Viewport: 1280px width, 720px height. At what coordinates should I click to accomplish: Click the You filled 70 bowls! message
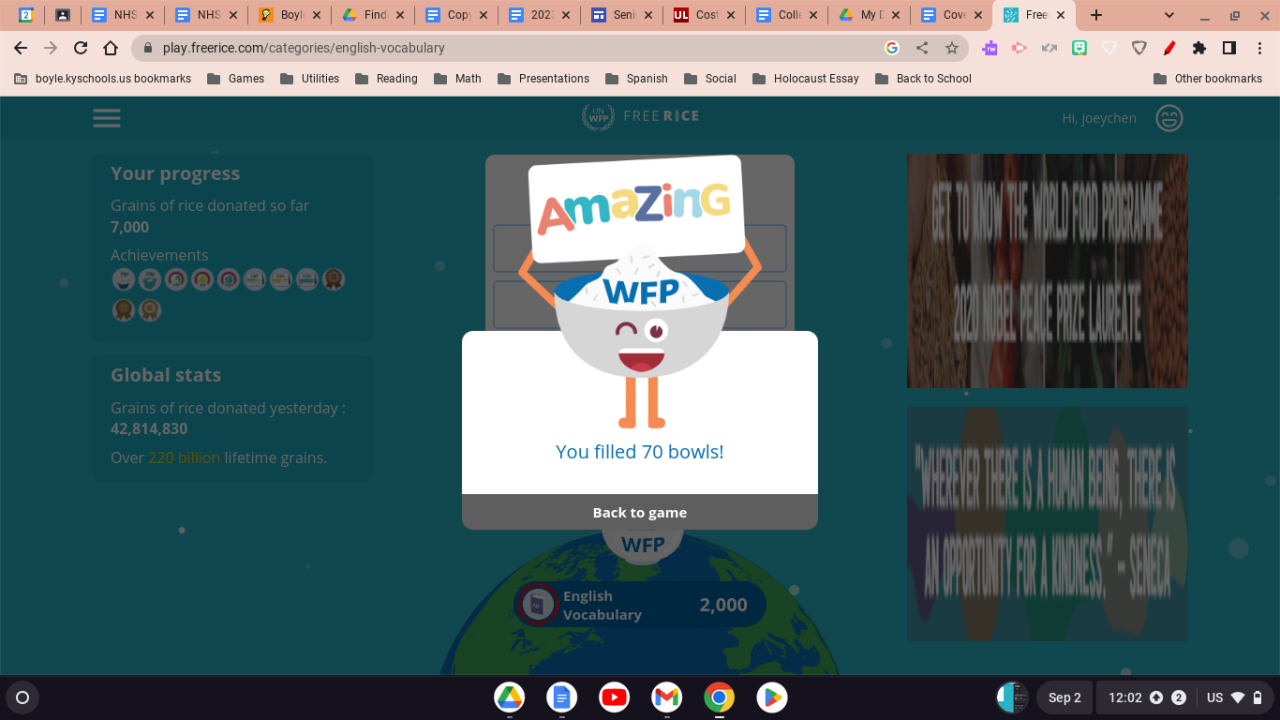tap(640, 452)
